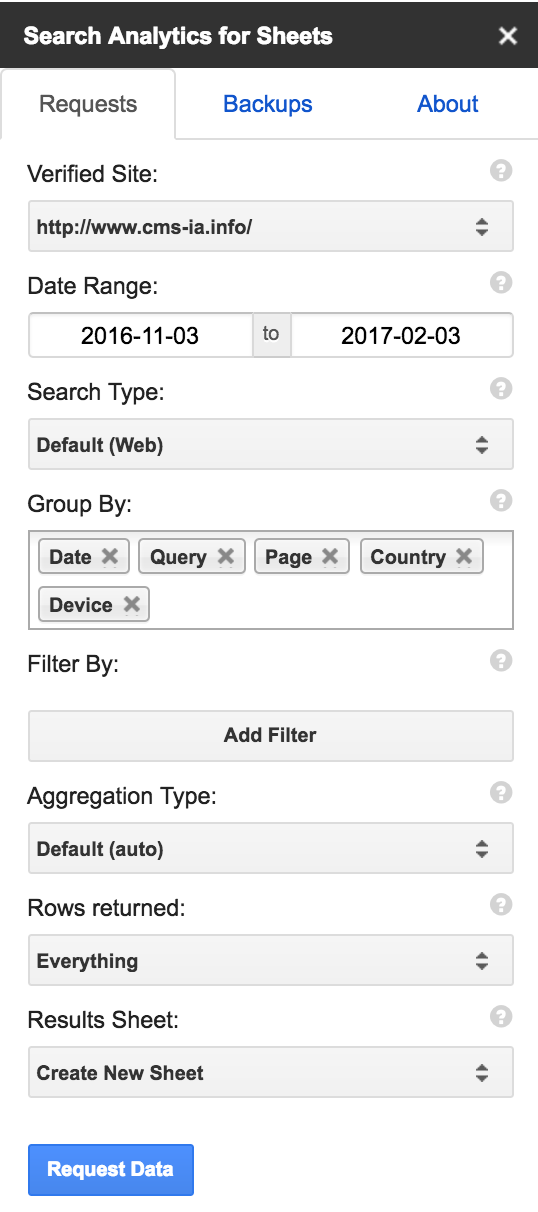Expand the Search Type Default (Web) dropdown
The image size is (538, 1212).
[271, 445]
